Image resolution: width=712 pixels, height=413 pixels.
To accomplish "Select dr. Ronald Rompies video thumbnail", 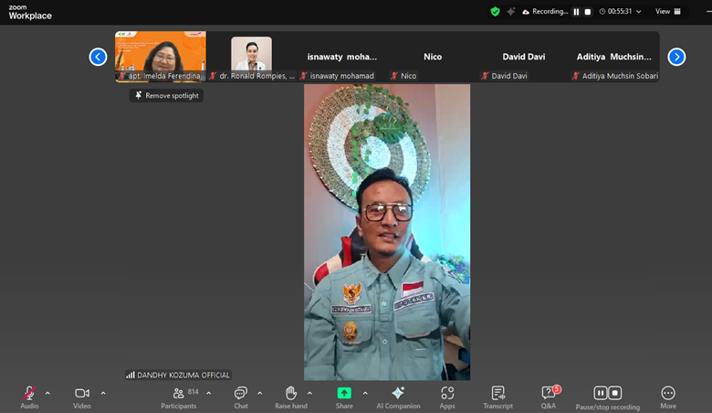I will 252,56.
